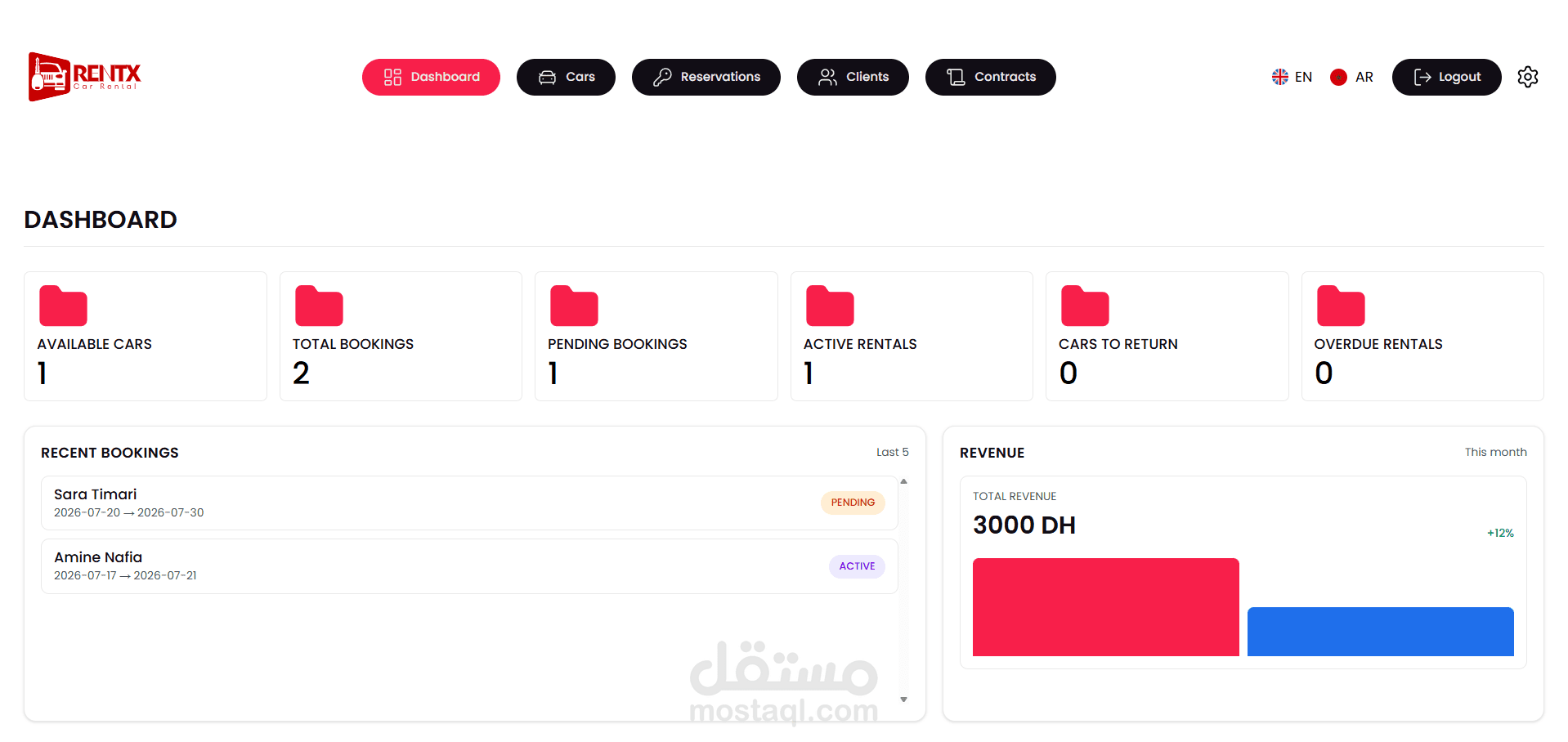This screenshot has width=1568, height=742.
Task: Click the PENDING status badge
Action: point(853,503)
